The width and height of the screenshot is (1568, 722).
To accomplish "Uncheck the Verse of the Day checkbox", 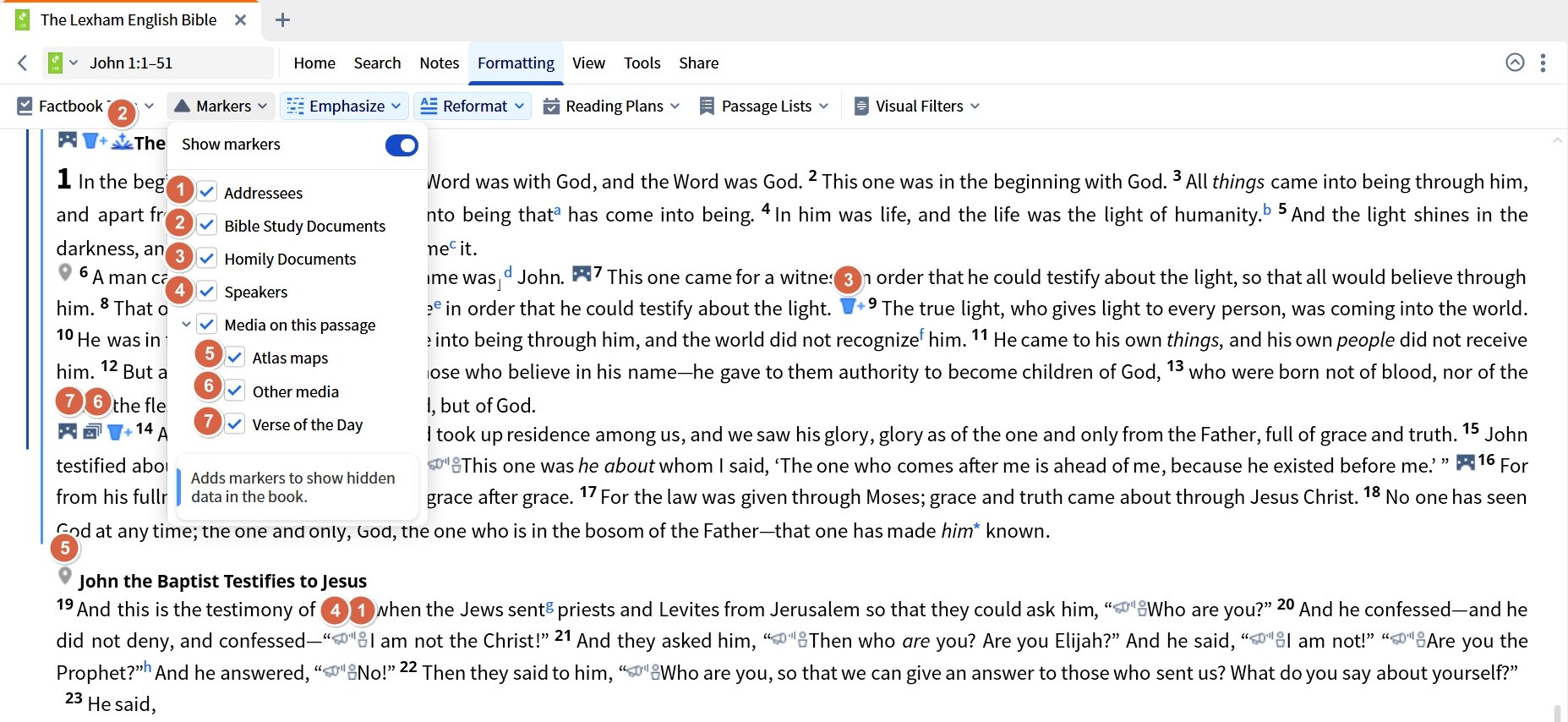I will [x=236, y=424].
